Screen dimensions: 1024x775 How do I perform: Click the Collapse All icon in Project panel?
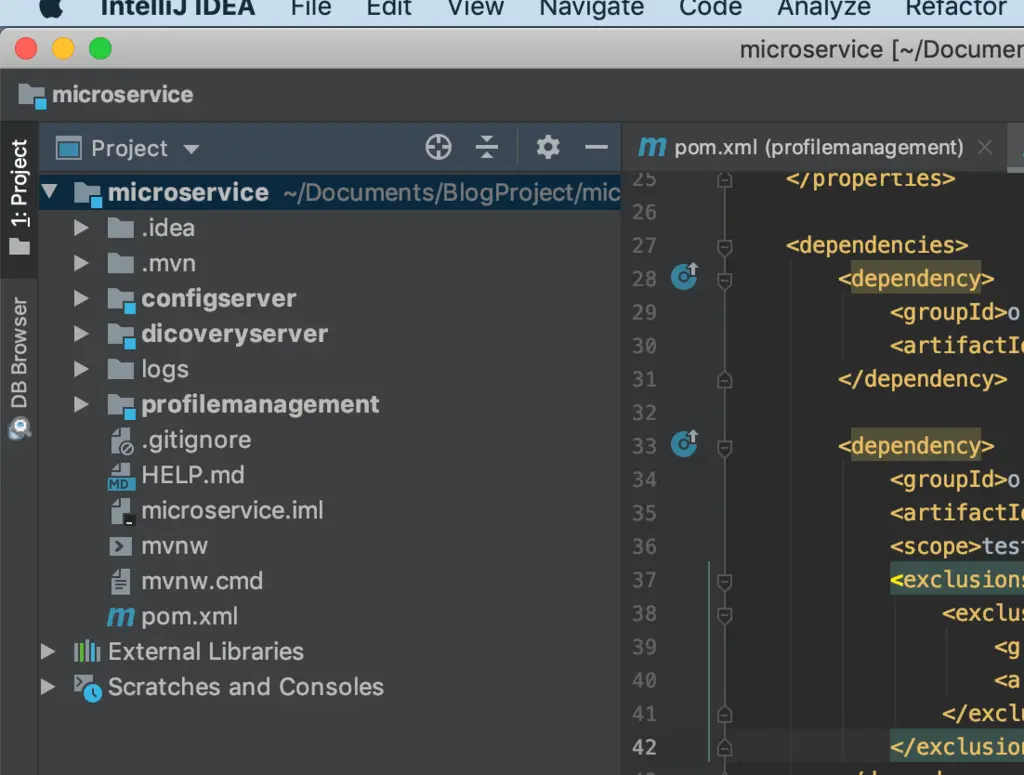tap(487, 148)
